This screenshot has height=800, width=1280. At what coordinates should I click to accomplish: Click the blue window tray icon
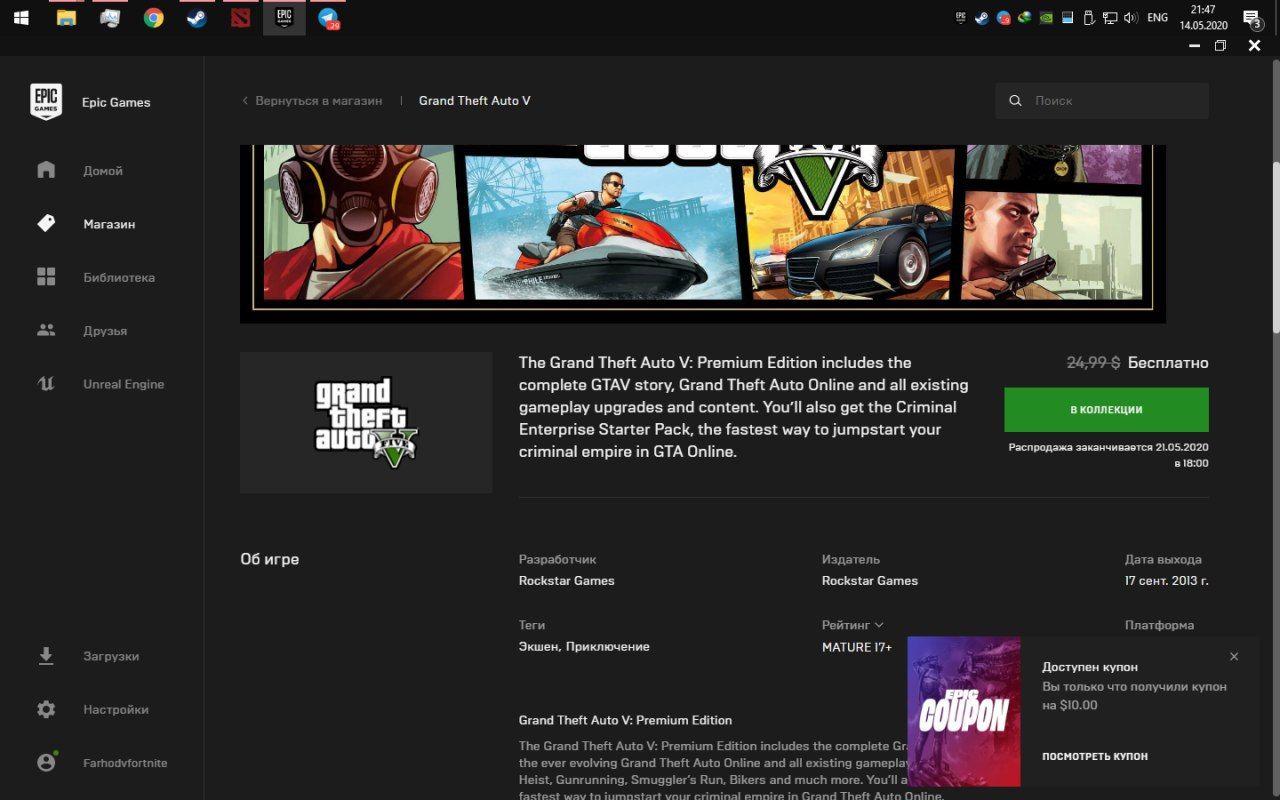click(x=1067, y=18)
